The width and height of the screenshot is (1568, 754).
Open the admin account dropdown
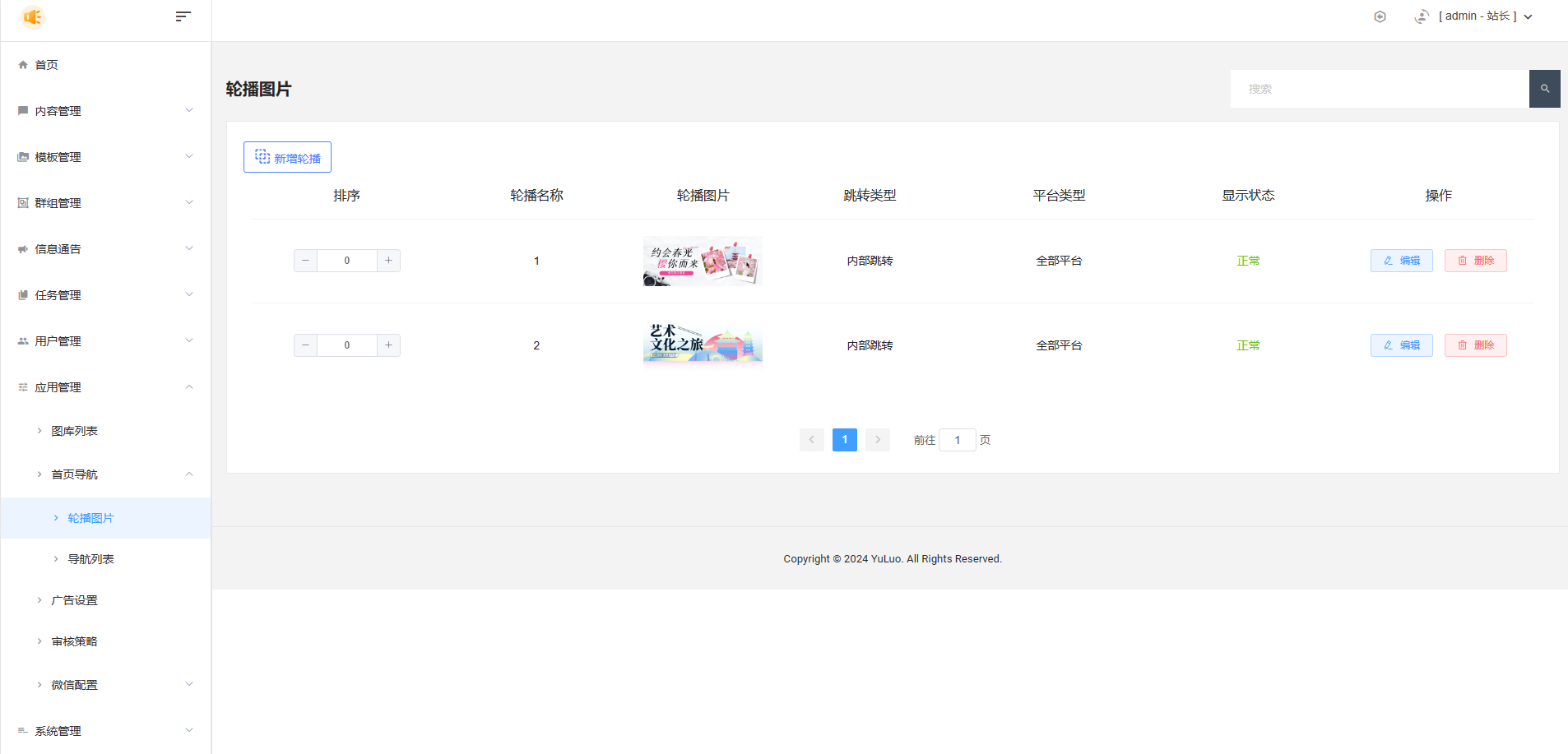(1484, 16)
